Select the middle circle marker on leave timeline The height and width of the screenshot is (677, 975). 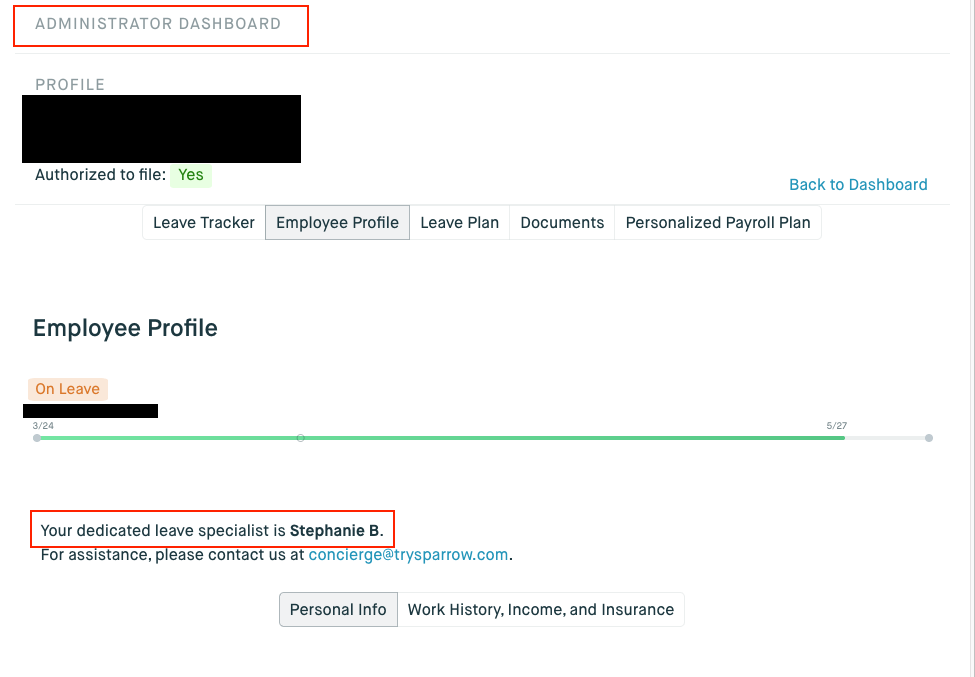[x=300, y=438]
